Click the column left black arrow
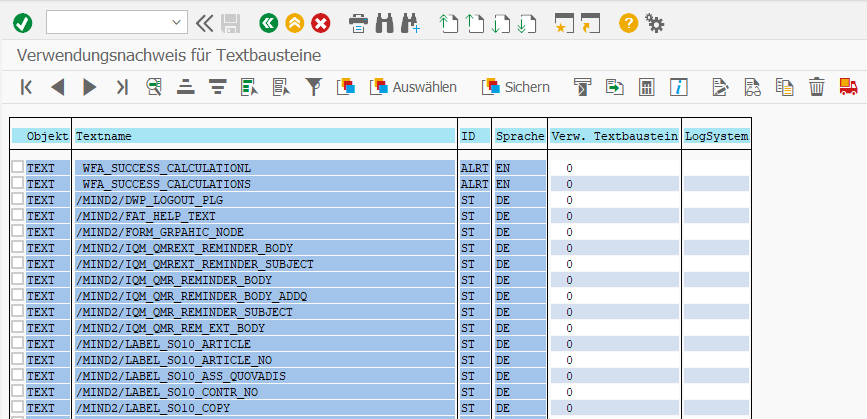 58,87
